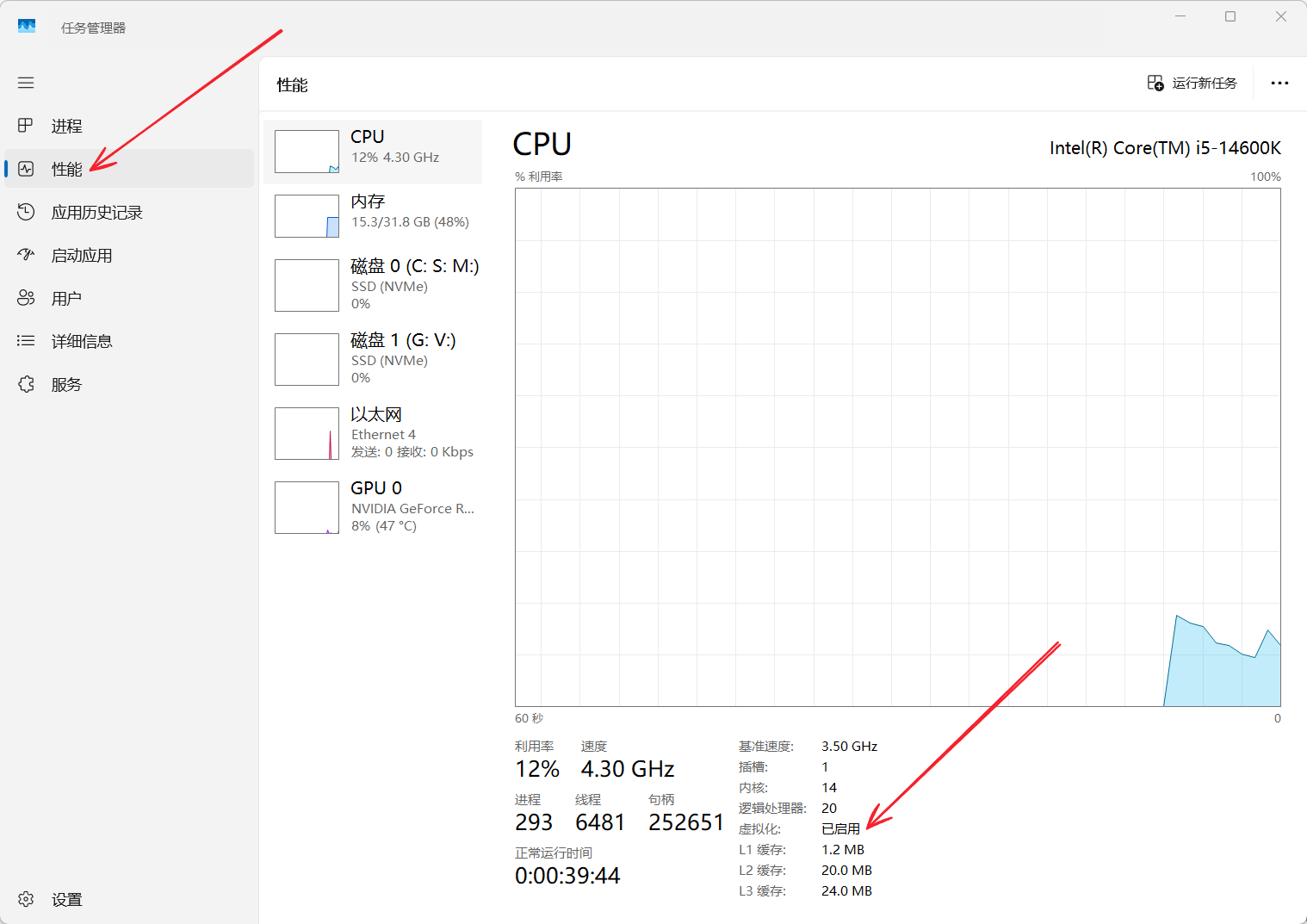Open Disk 1 (G: V:) entry
Viewport: 1307px width, 924px height.
click(375, 359)
